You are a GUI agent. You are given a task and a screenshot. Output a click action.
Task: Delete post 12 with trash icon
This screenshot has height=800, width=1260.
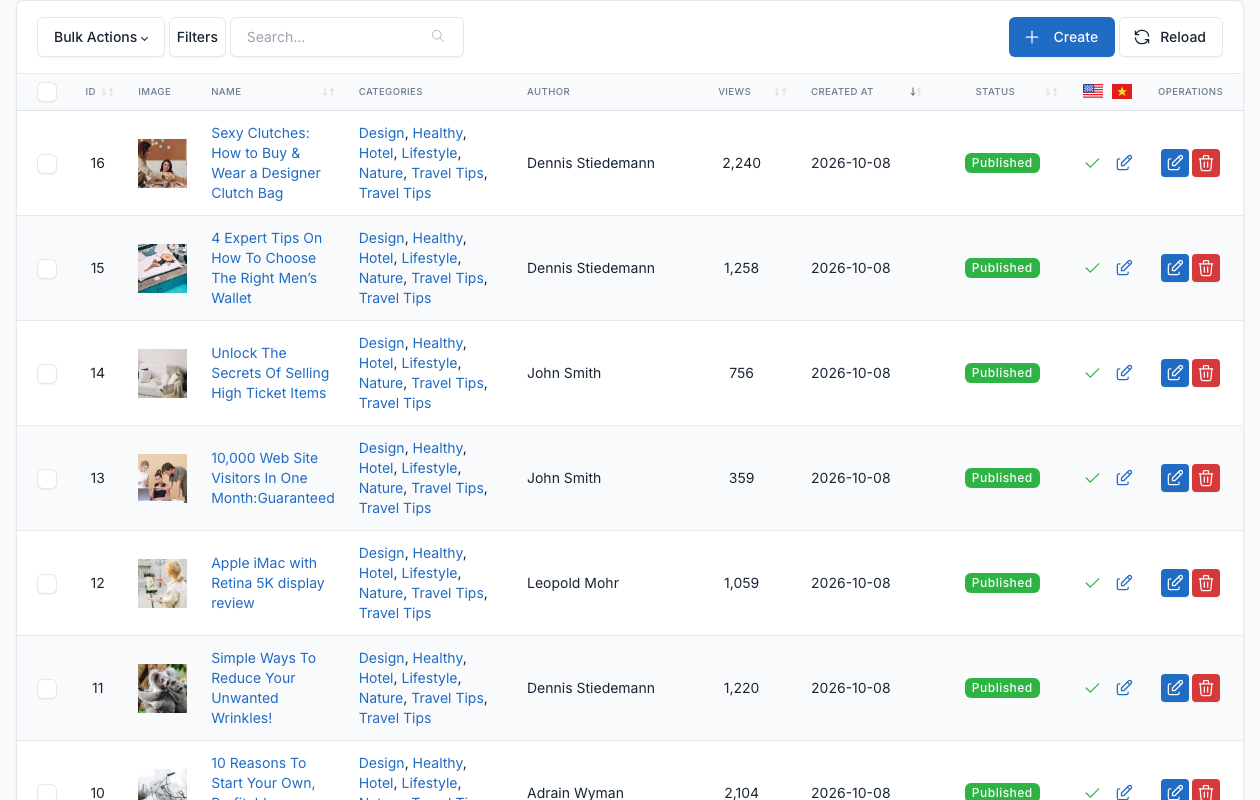[1206, 583]
